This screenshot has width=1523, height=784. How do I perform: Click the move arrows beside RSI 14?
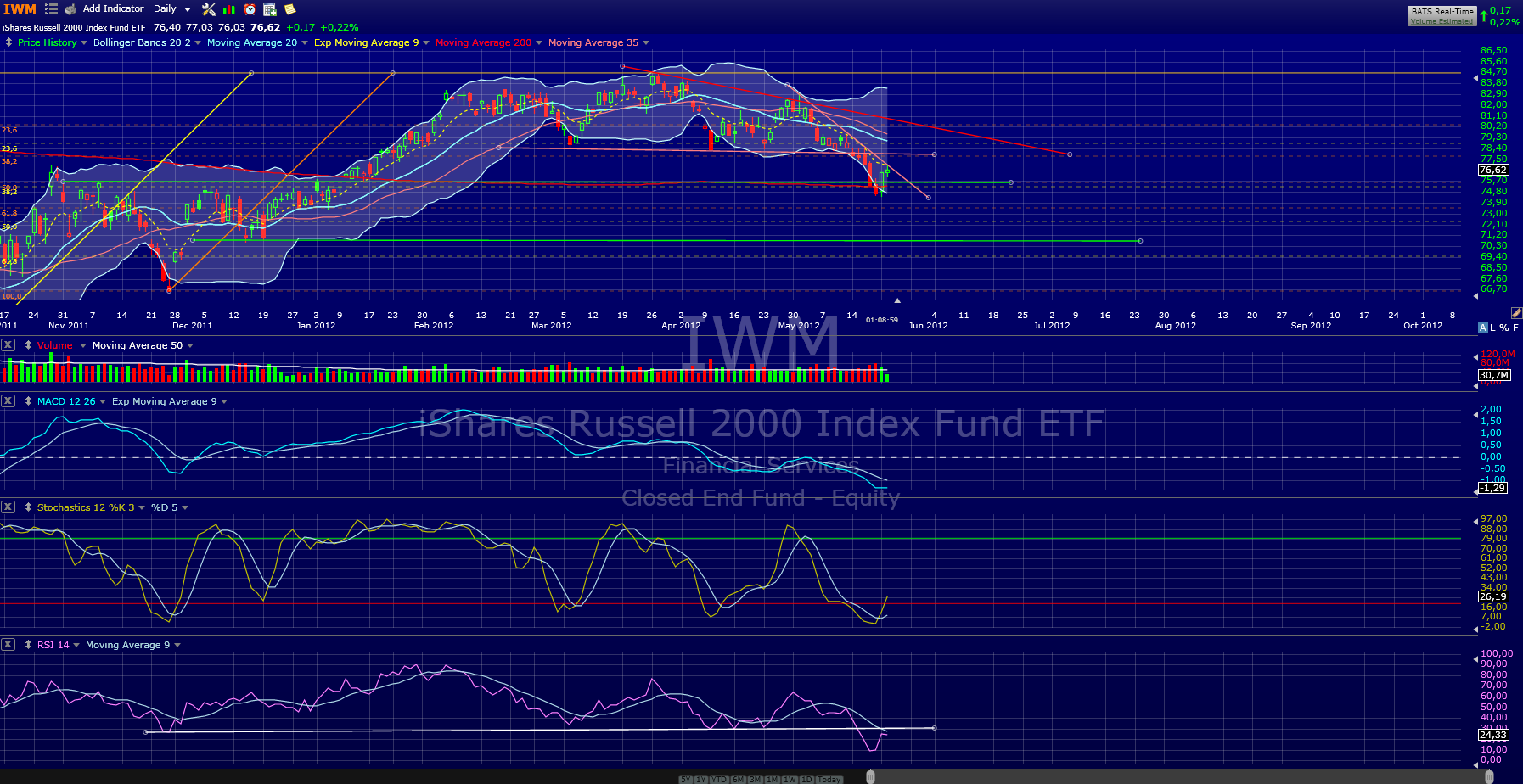pyautogui.click(x=28, y=645)
